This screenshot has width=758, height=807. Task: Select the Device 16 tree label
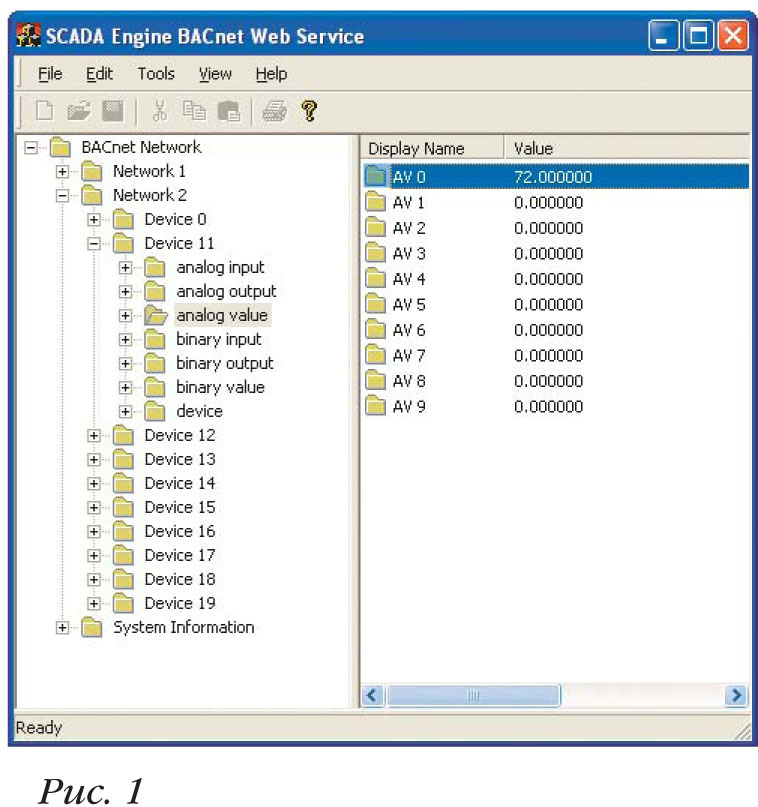180,531
